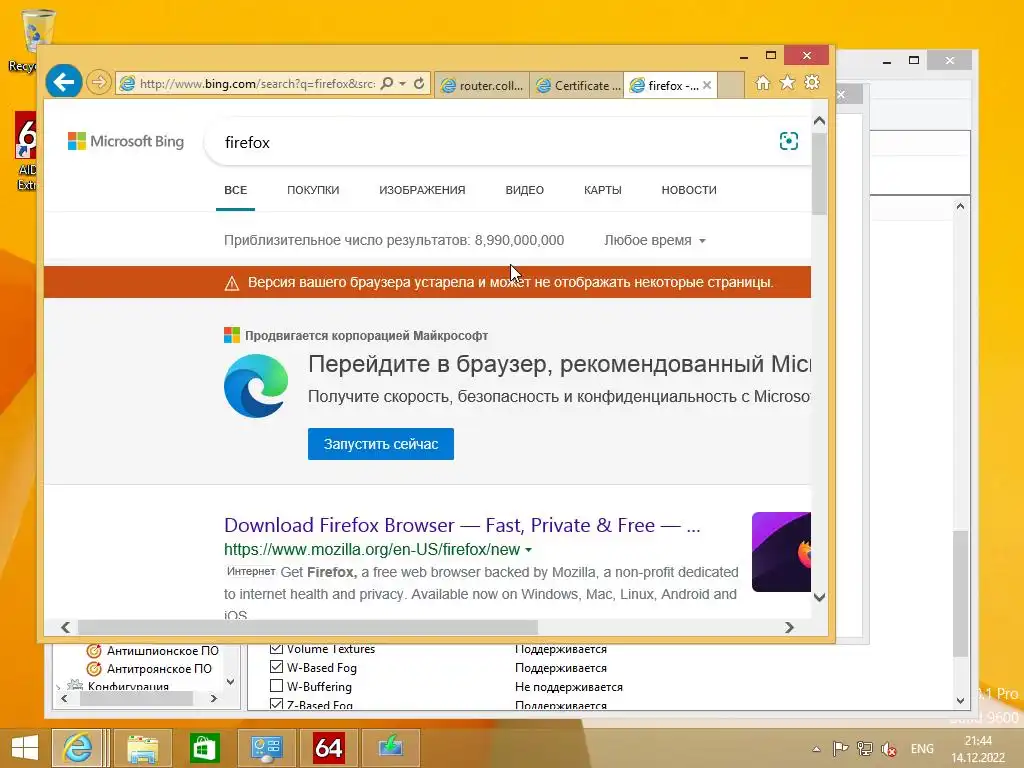
Task: Click the Bing visual search camera icon
Action: pyautogui.click(x=789, y=141)
